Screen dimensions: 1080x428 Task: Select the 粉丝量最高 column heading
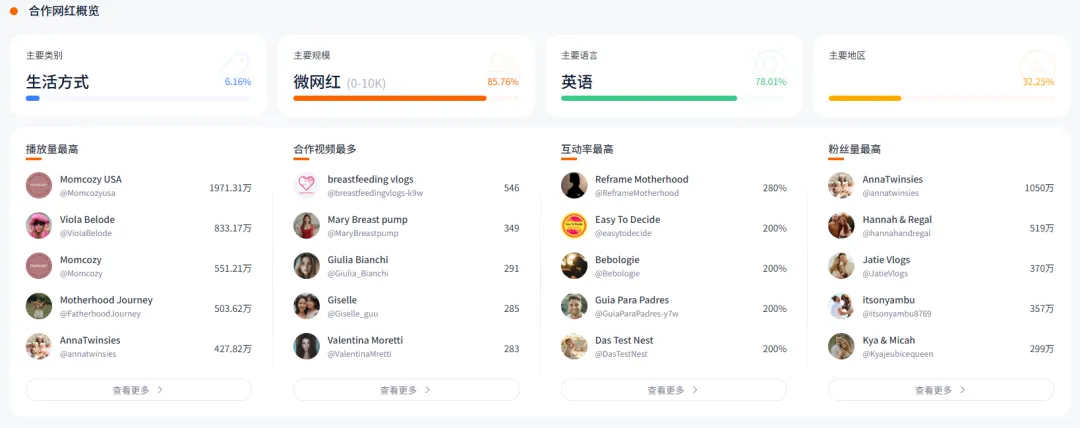pyautogui.click(x=854, y=149)
